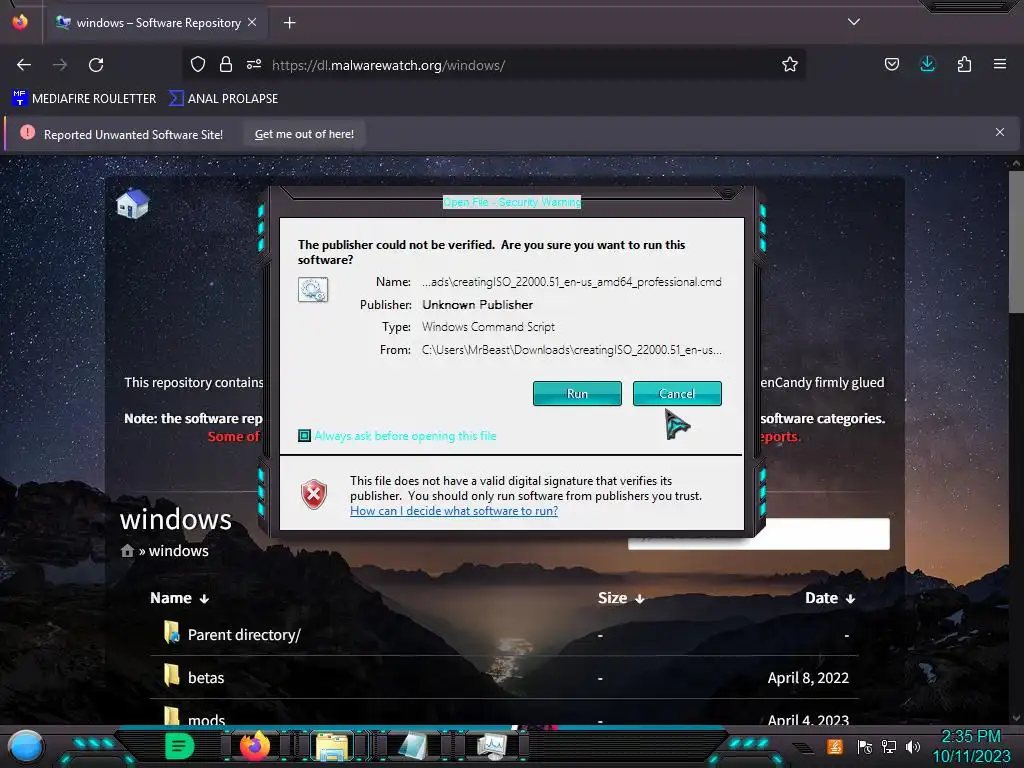The width and height of the screenshot is (1024, 768).
Task: Close the windows – Software Repository tab
Action: coord(252,22)
